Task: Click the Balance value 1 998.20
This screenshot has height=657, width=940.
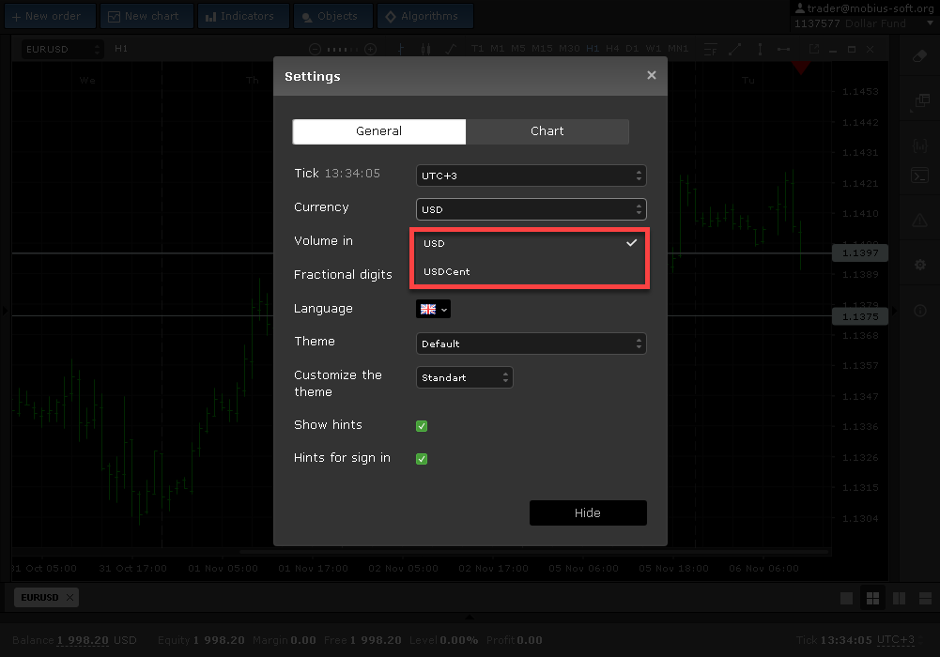Action: 83,640
